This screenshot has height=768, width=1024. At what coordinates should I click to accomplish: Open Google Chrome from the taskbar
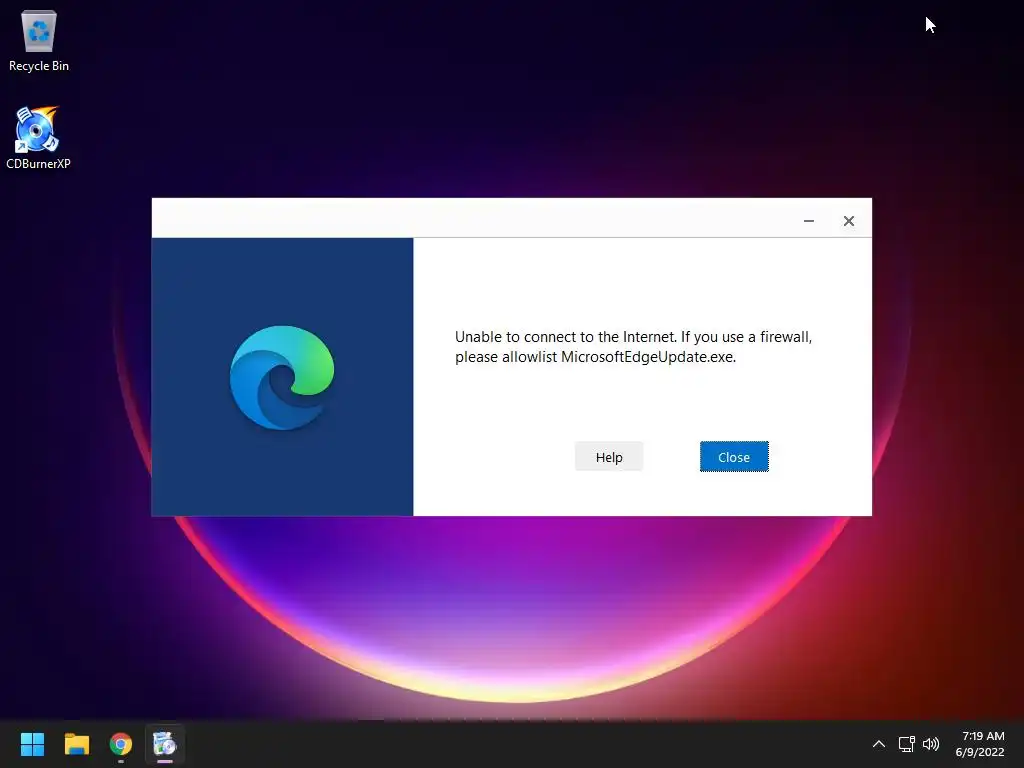point(121,744)
